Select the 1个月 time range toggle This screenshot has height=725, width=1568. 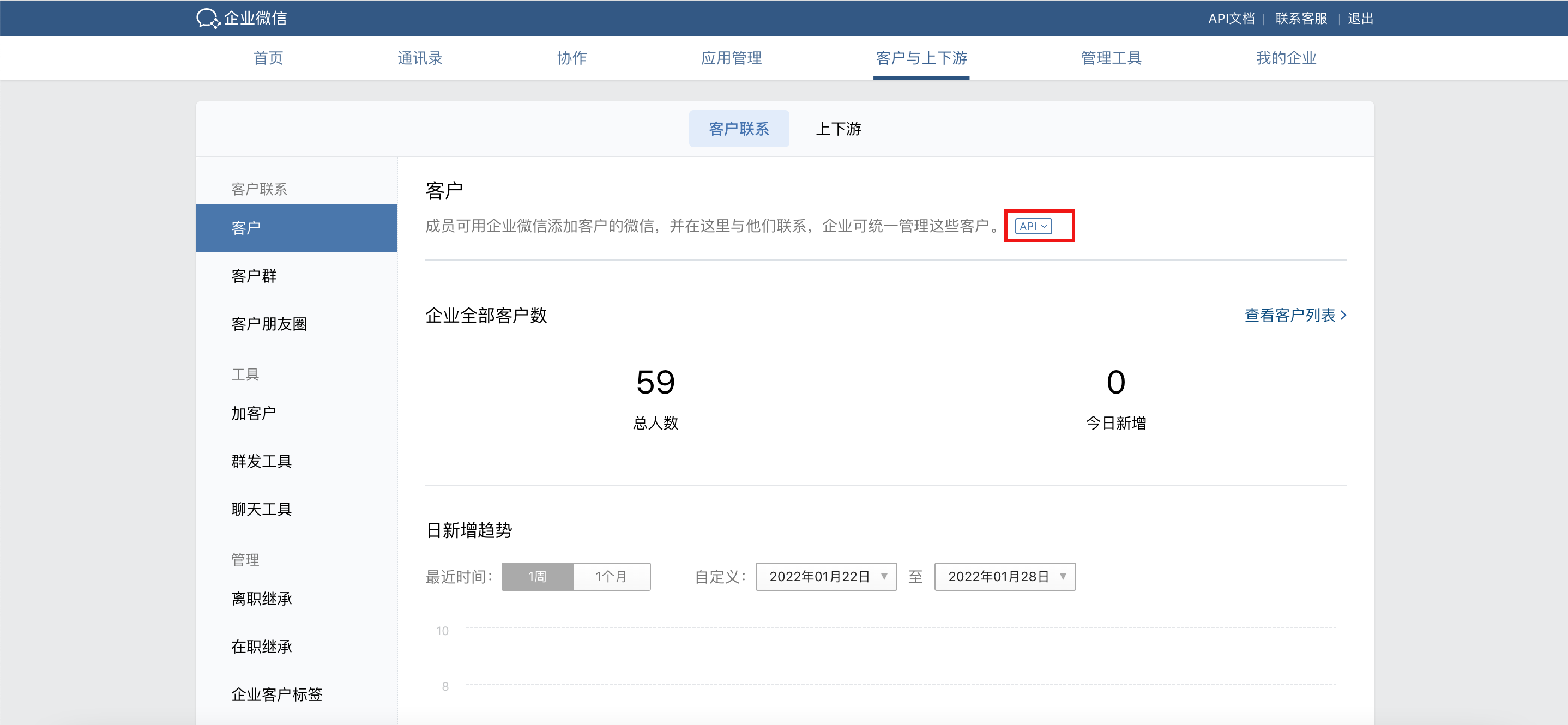pos(612,577)
